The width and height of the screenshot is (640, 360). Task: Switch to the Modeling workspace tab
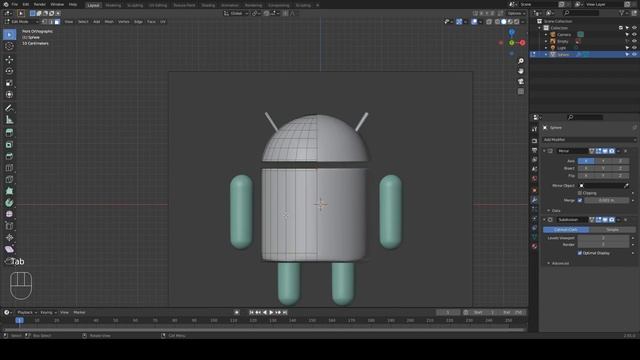[113, 5]
